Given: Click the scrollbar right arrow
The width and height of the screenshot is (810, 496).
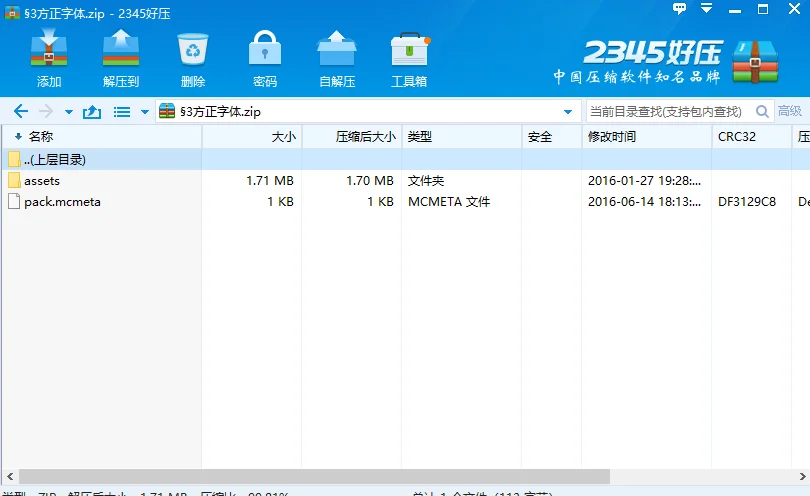Looking at the screenshot, I should [x=802, y=476].
